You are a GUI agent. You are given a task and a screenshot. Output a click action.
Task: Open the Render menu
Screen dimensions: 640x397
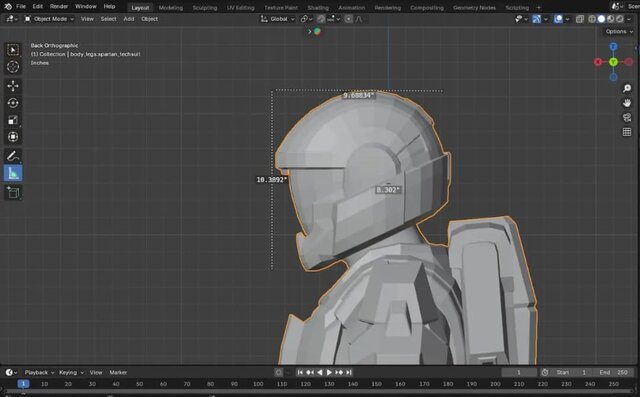(x=59, y=7)
